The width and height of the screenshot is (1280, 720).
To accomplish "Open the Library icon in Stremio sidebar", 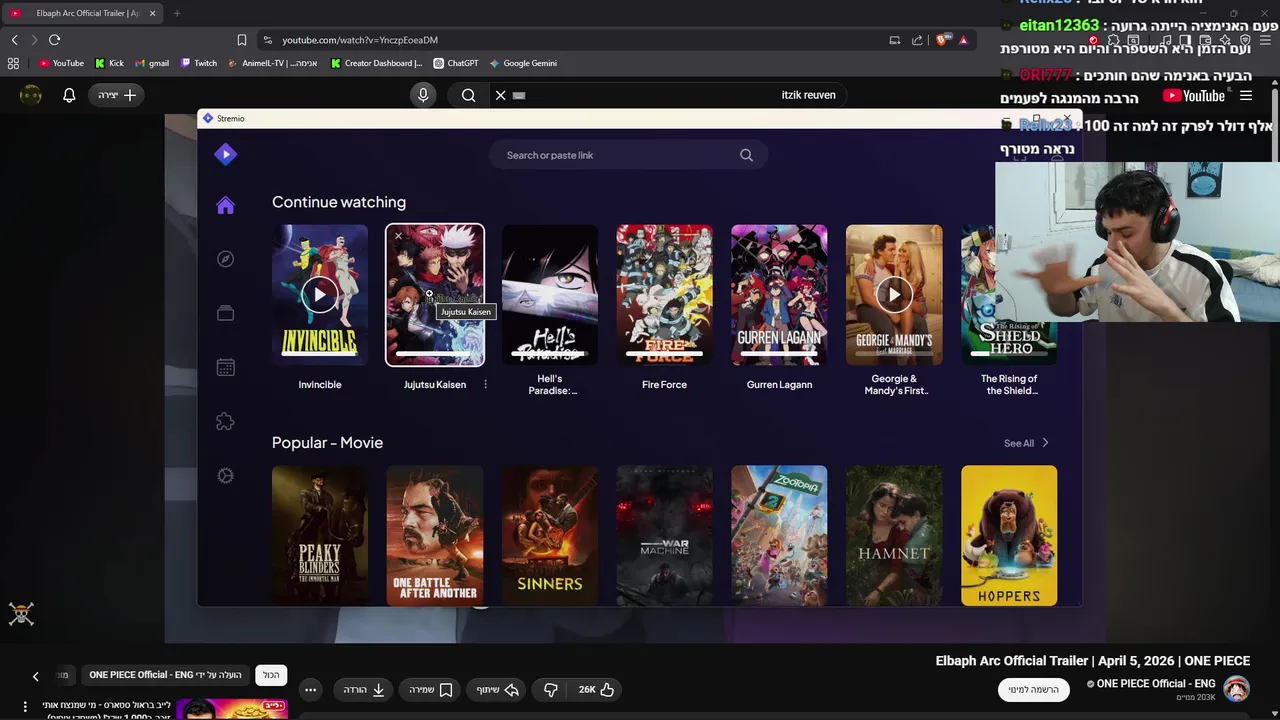I will 225,313.
